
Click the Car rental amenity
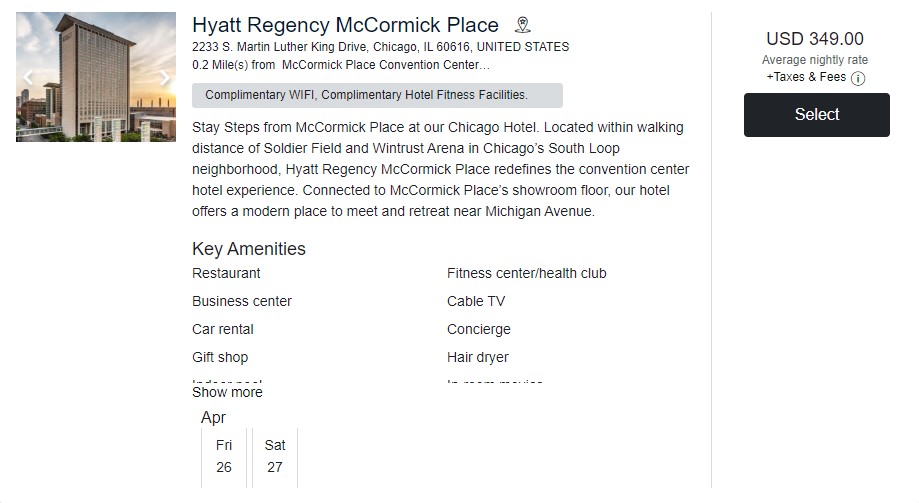[x=223, y=329]
